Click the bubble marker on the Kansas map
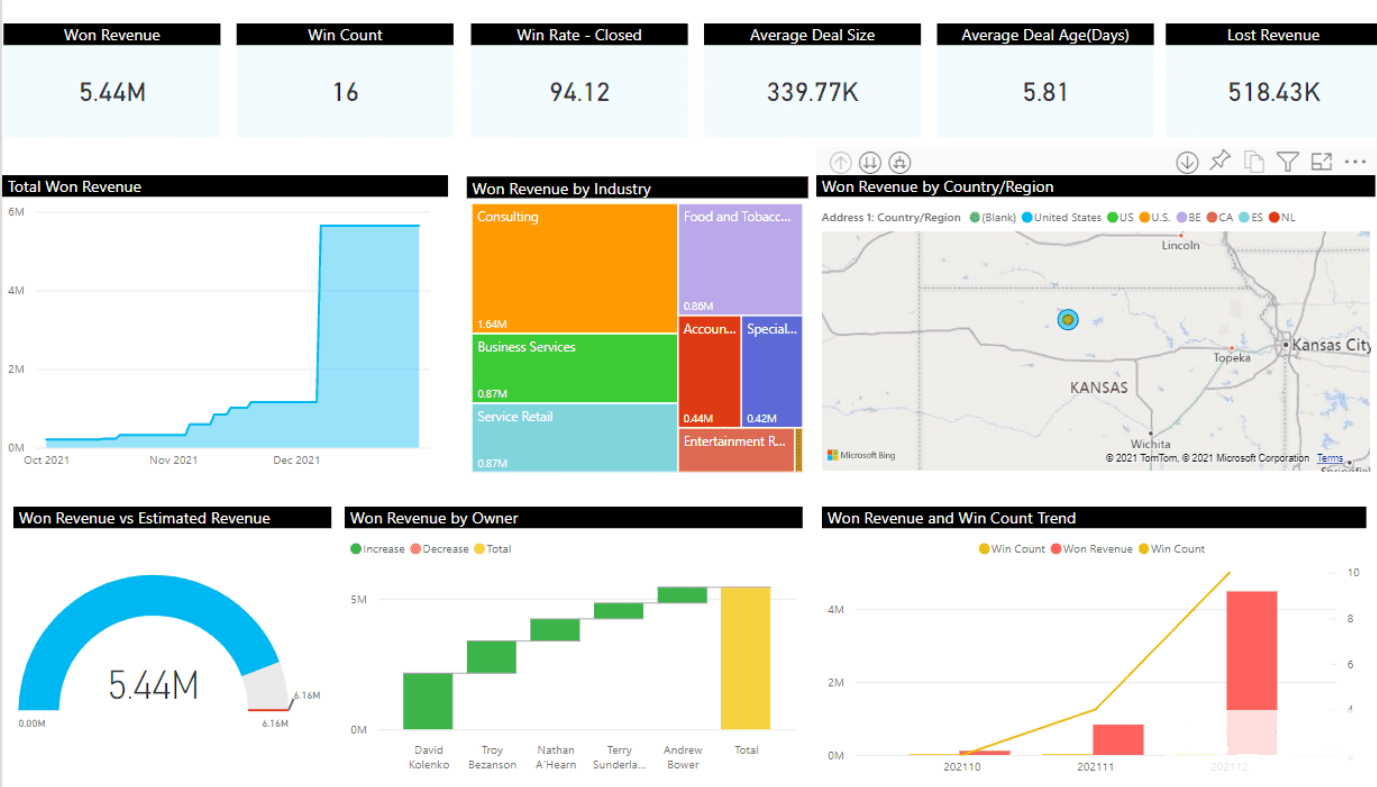This screenshot has width=1377, height=787. (1068, 319)
